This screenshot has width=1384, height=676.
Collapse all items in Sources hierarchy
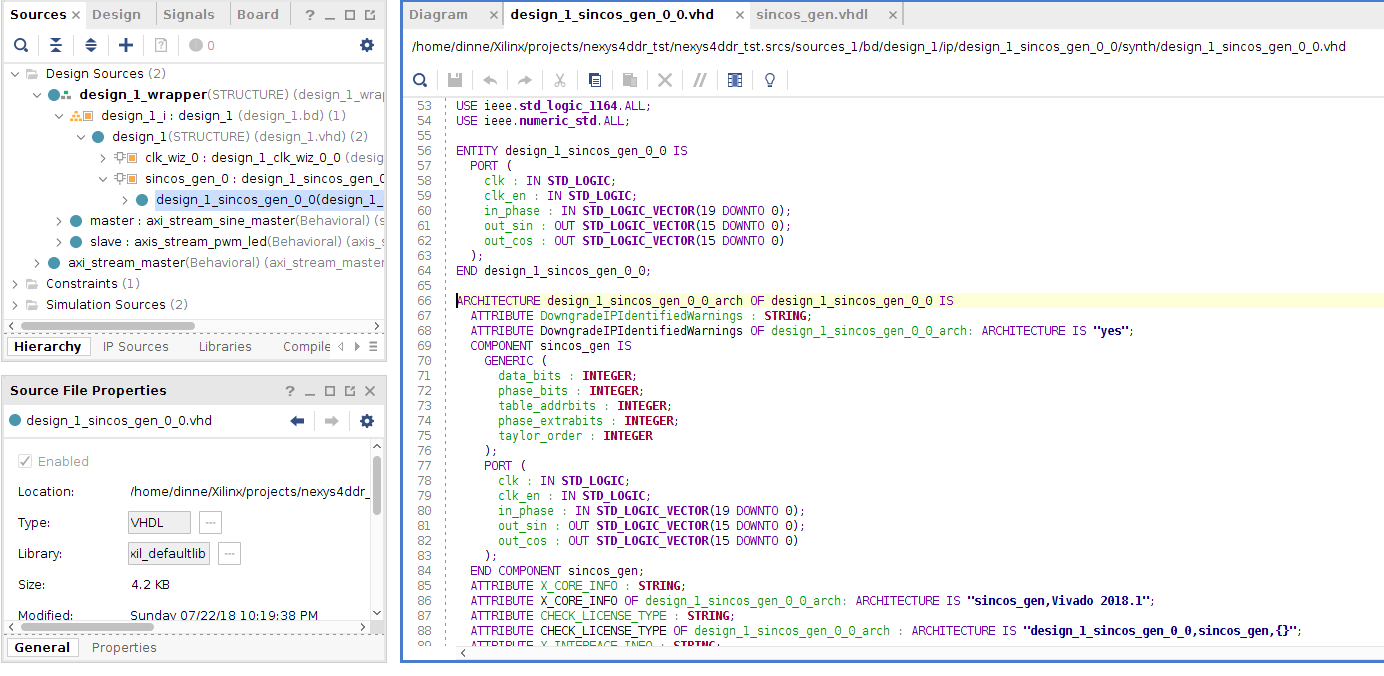coord(56,45)
